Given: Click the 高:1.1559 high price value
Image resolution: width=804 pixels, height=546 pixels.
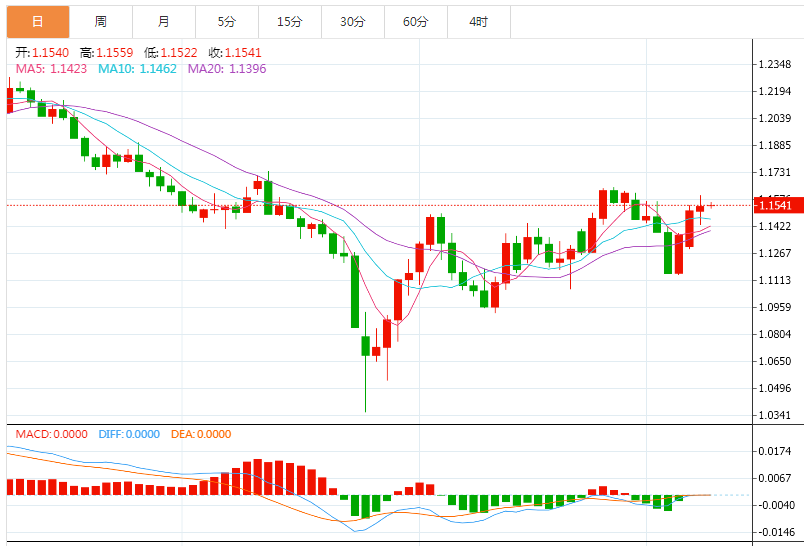Looking at the screenshot, I should [x=107, y=52].
